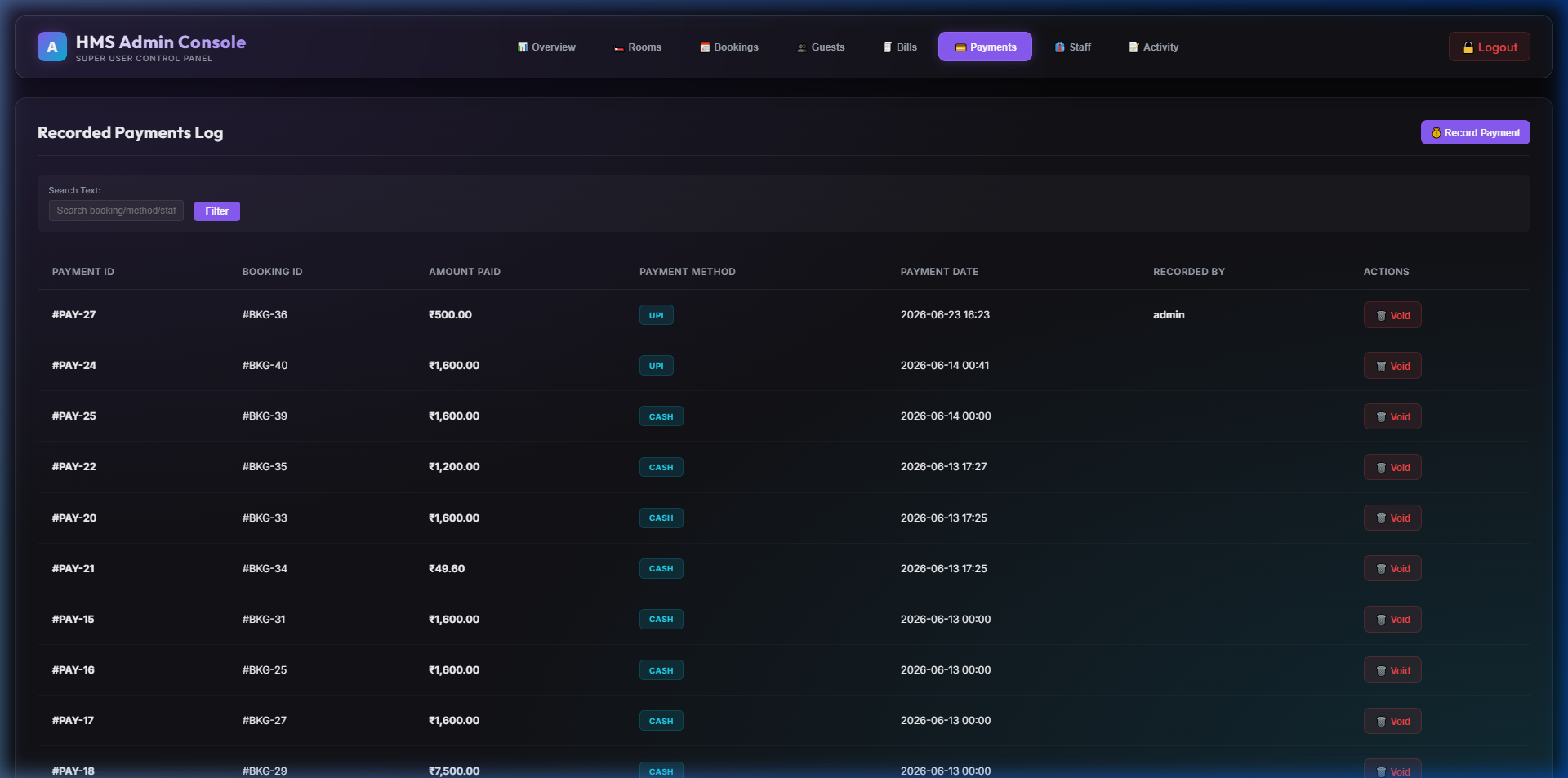Click payment ID #PAY-20
The height and width of the screenshot is (778, 1568).
pyautogui.click(x=73, y=518)
